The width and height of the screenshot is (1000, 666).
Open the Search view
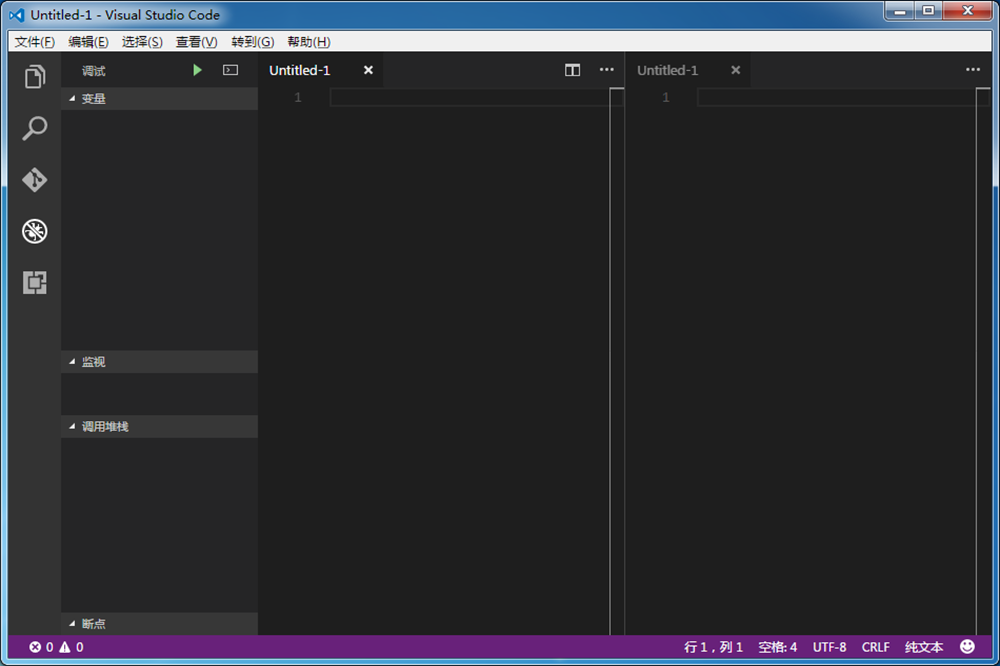pyautogui.click(x=35, y=128)
